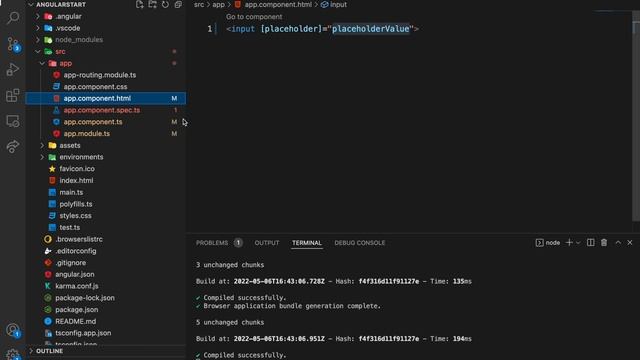Click the Go to component code lens
Image resolution: width=640 pixels, height=360 pixels.
(254, 17)
